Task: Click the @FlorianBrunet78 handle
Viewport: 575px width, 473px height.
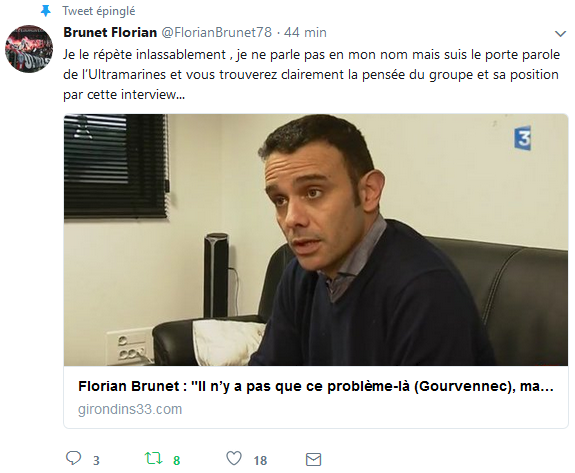Action: tap(217, 32)
